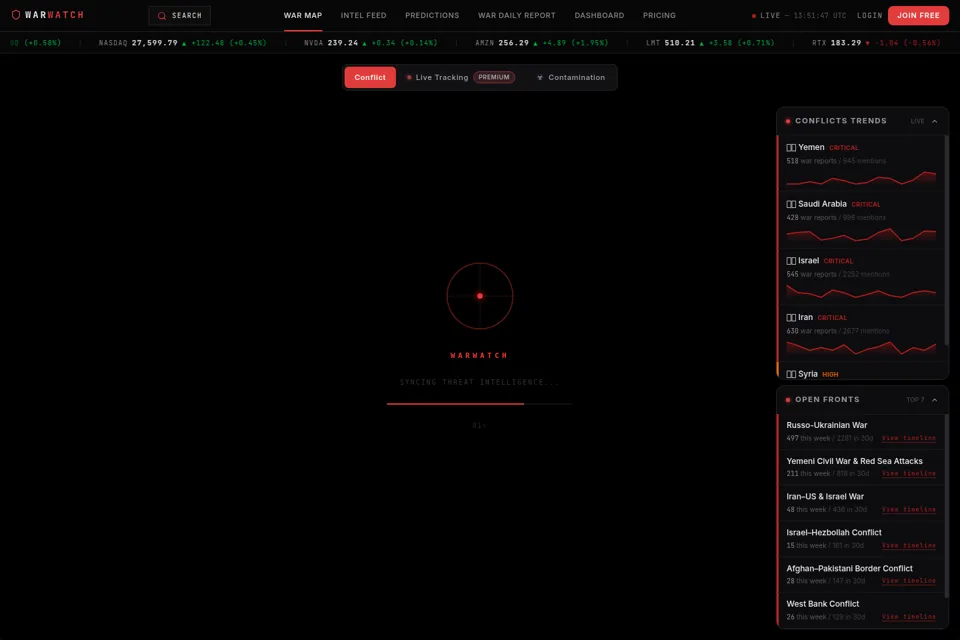Click the Join Free button
Viewport: 960px width, 640px height.
918,15
